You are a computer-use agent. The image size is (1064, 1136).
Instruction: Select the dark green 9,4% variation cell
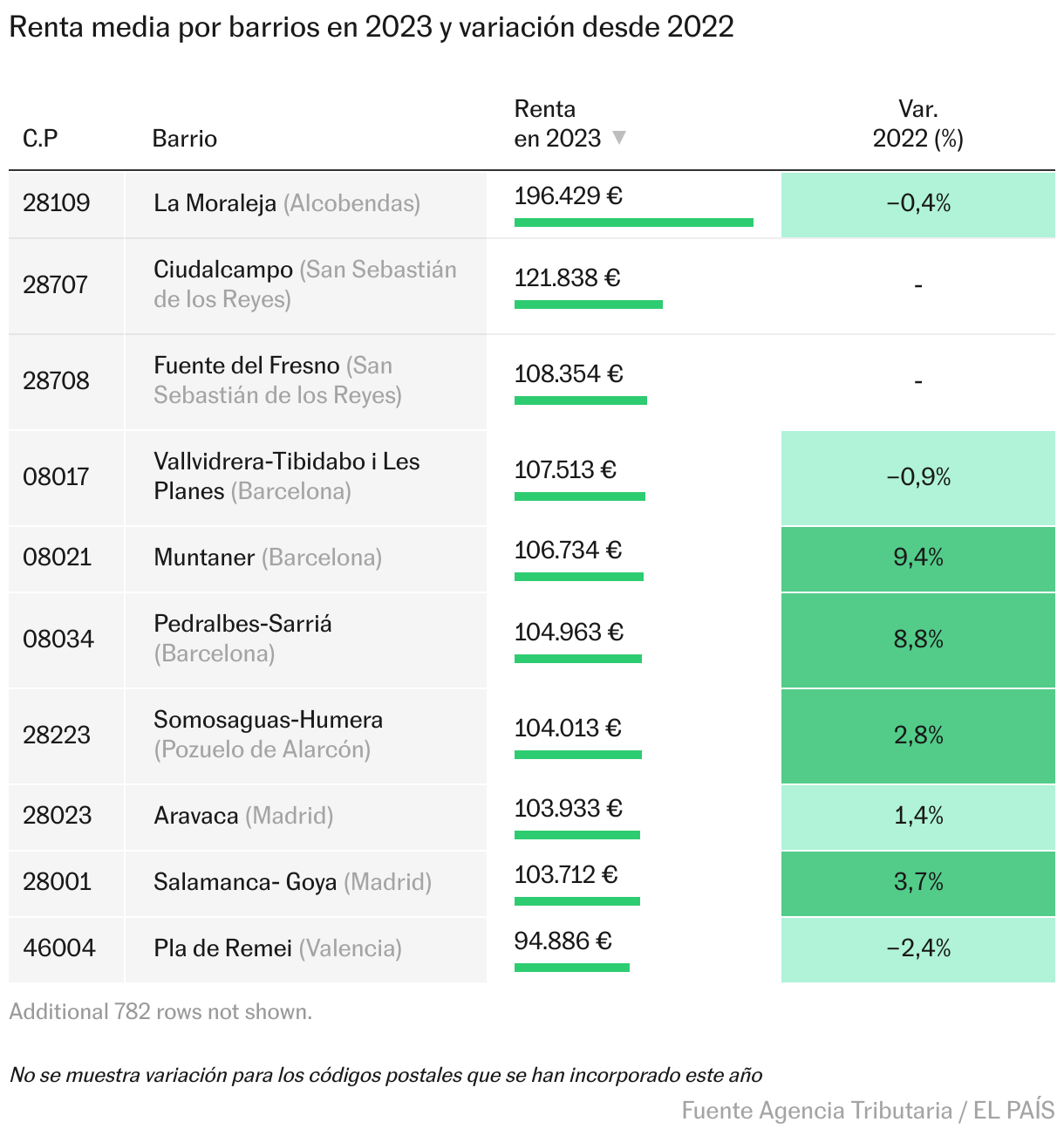click(917, 558)
